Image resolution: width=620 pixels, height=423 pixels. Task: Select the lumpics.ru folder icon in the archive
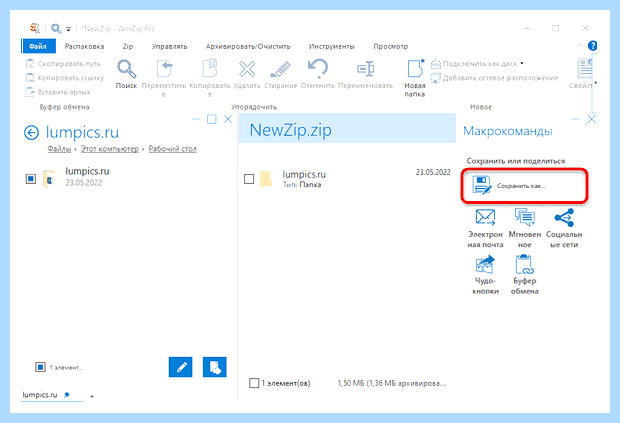pos(266,179)
